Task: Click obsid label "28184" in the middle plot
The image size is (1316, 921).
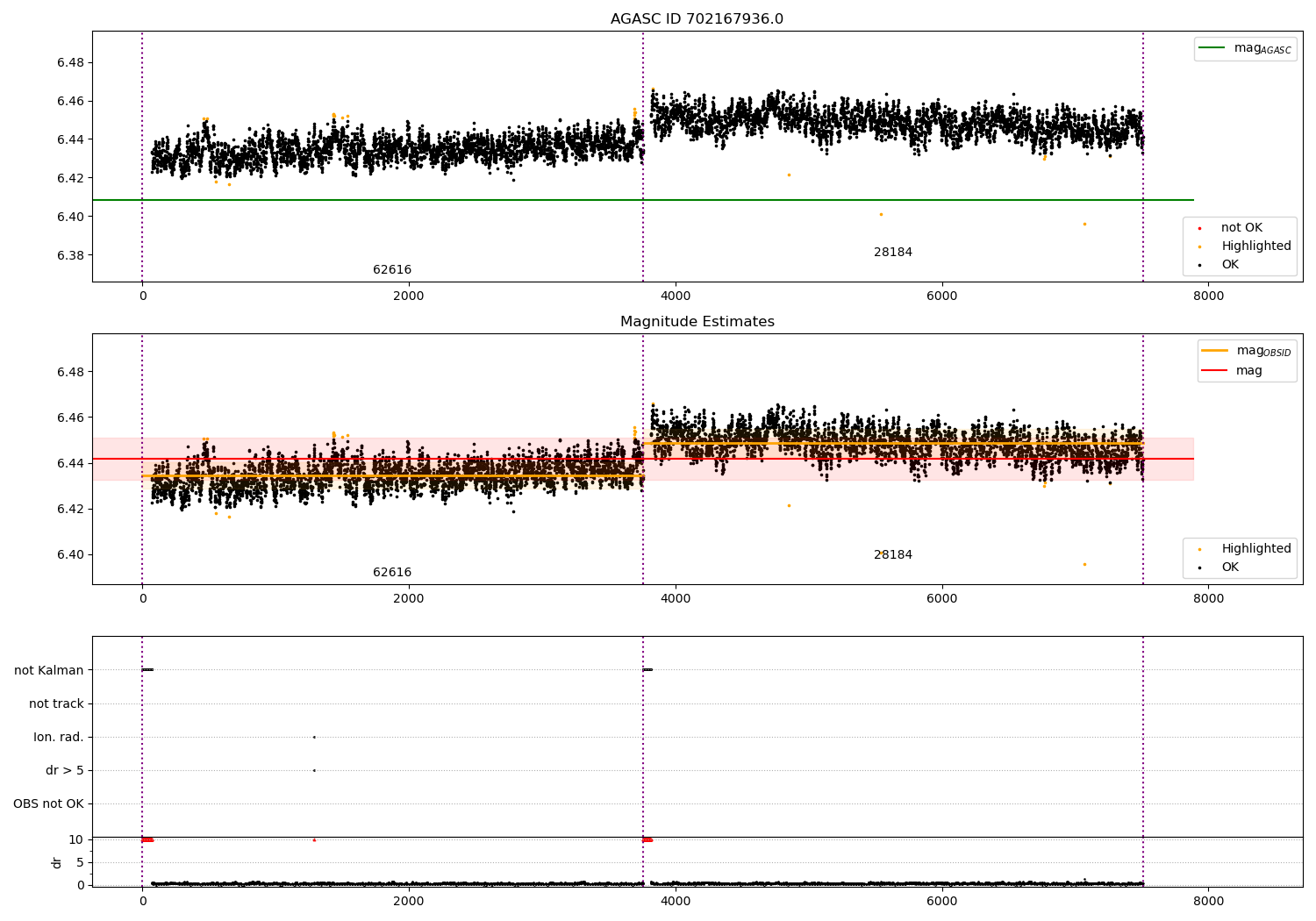Action: [893, 555]
